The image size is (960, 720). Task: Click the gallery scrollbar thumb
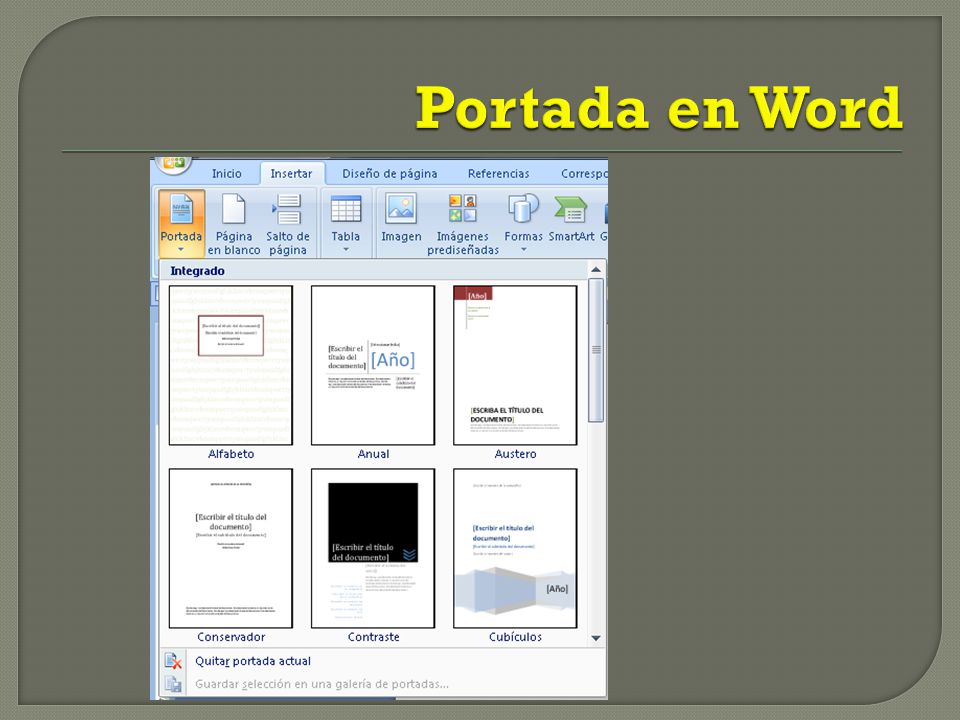(596, 350)
